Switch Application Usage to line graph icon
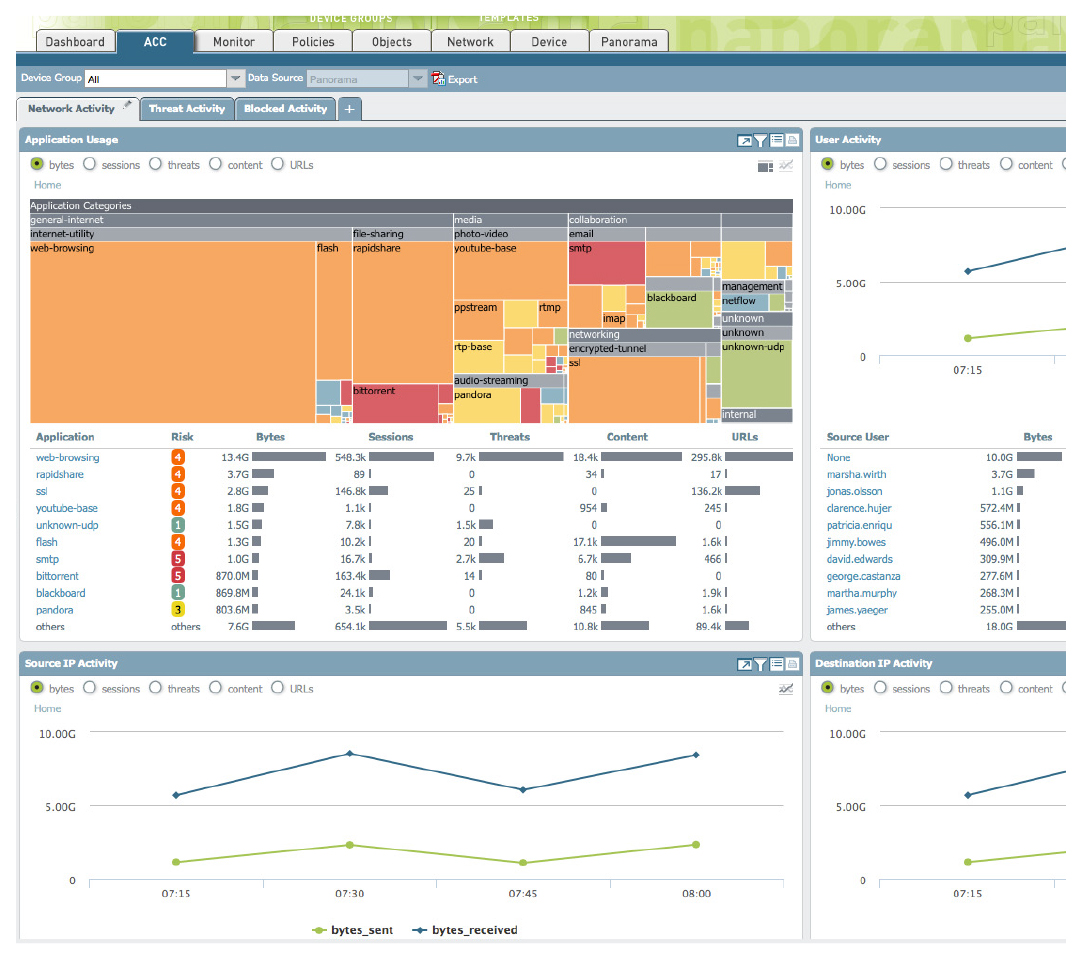Viewport: 1075px width, 961px height. (786, 166)
